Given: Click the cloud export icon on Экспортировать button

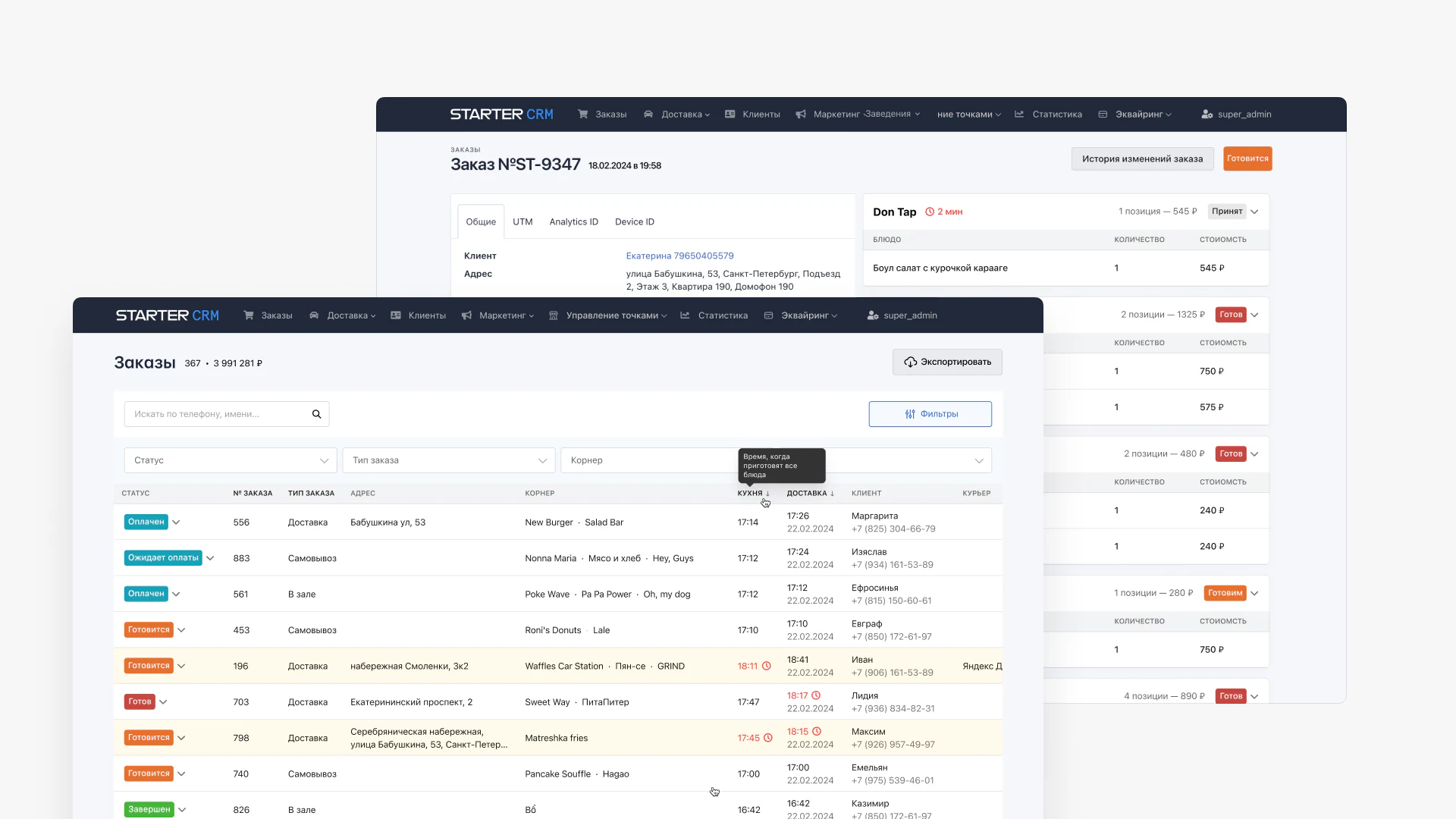Looking at the screenshot, I should click(x=910, y=362).
